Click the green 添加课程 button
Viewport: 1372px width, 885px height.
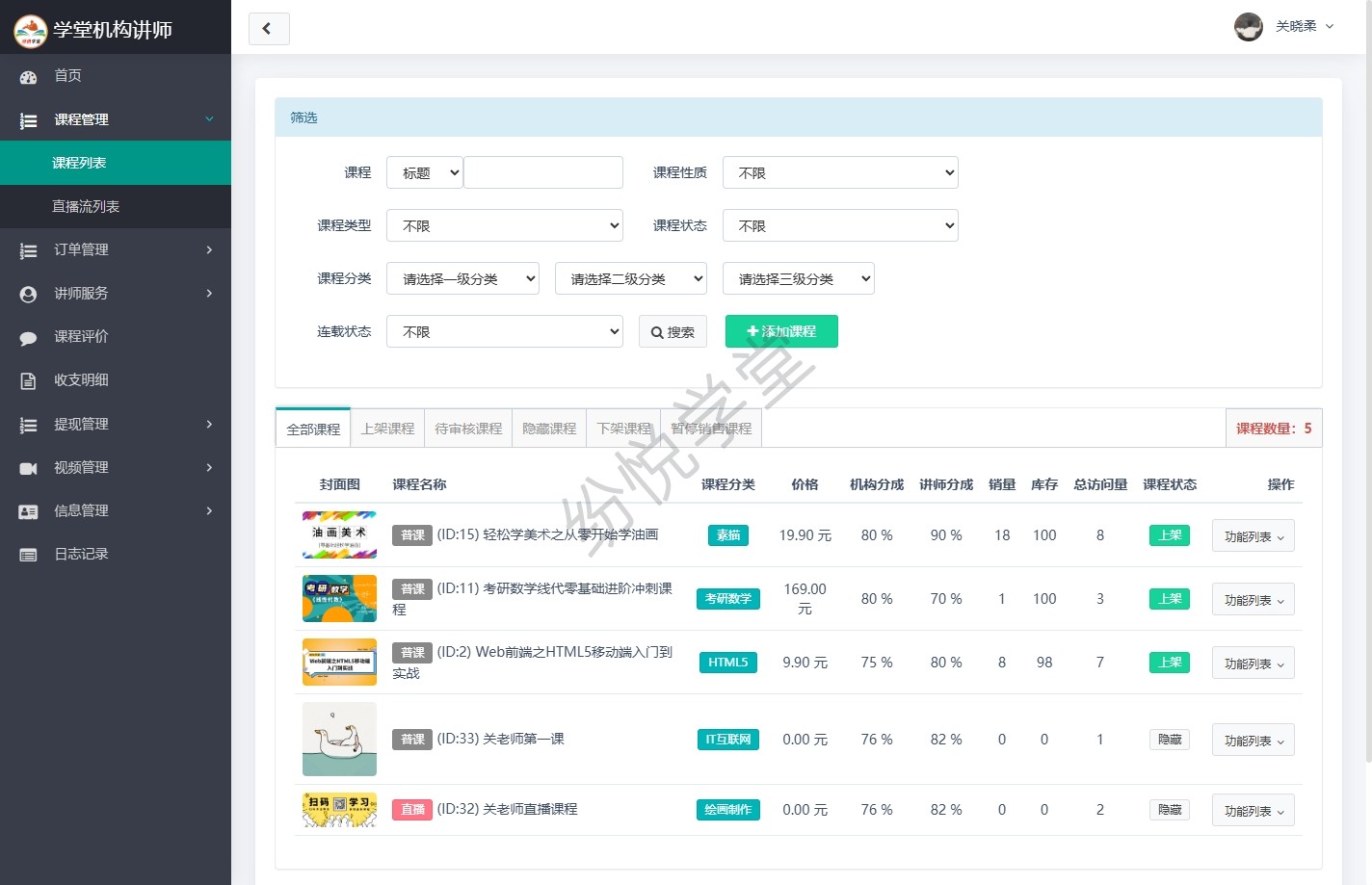pos(781,331)
